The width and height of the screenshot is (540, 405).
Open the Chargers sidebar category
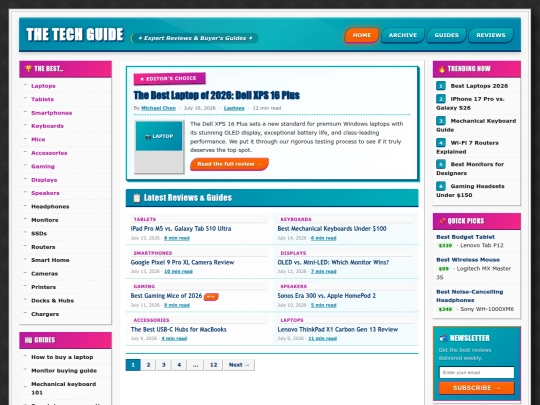45,314
